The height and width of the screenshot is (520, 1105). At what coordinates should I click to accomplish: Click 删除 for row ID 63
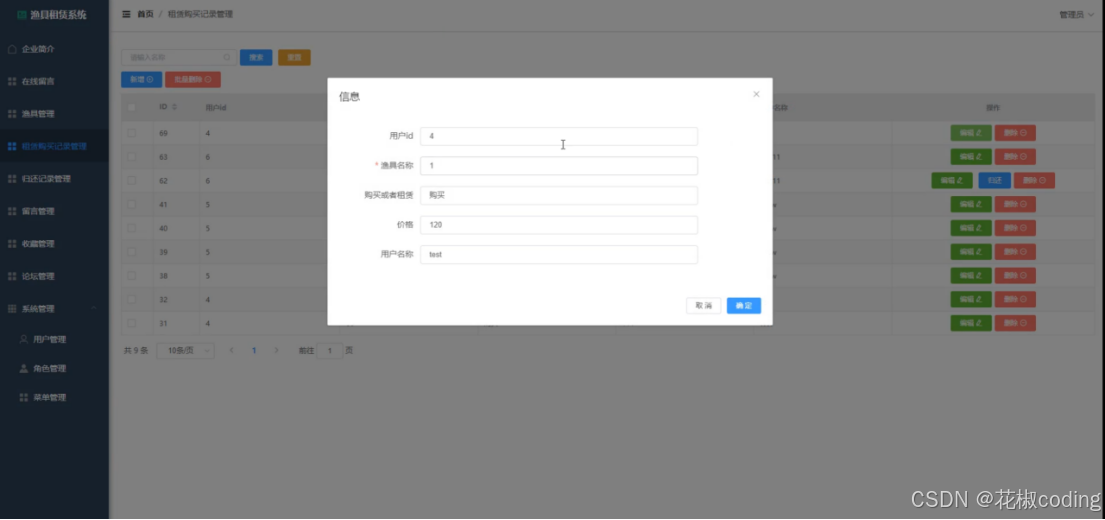[1015, 157]
